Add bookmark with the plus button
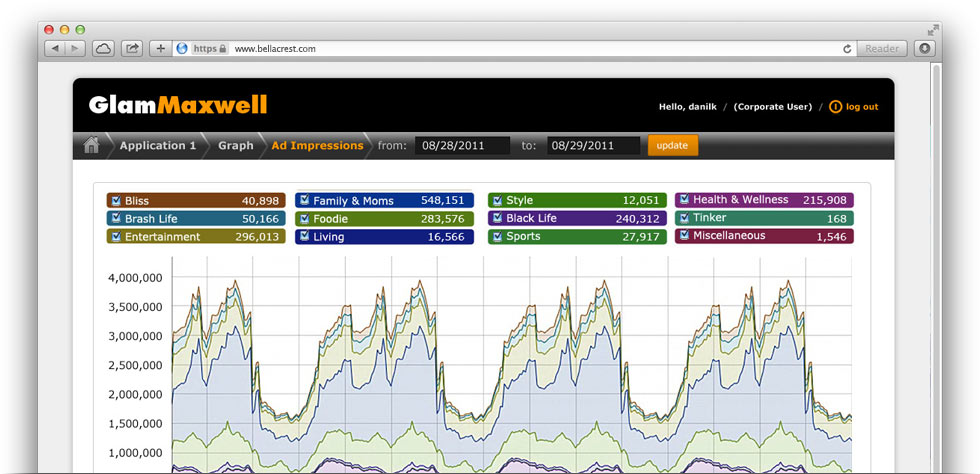 coord(161,48)
